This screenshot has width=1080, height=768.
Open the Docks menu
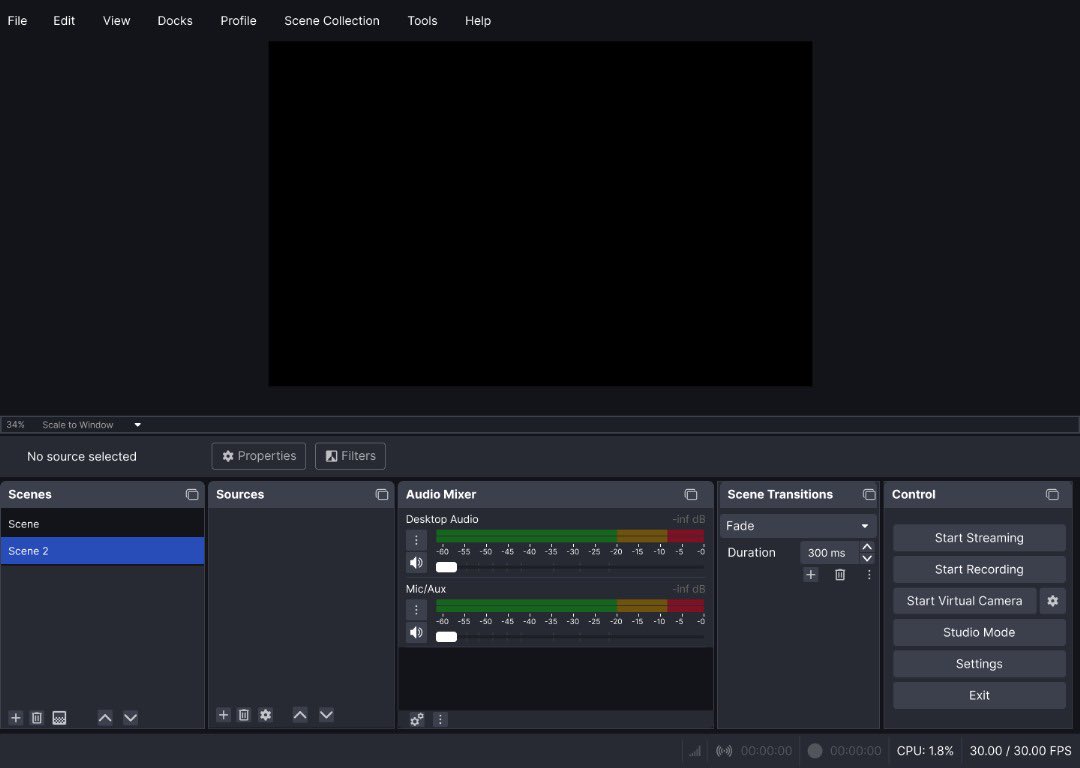(175, 21)
